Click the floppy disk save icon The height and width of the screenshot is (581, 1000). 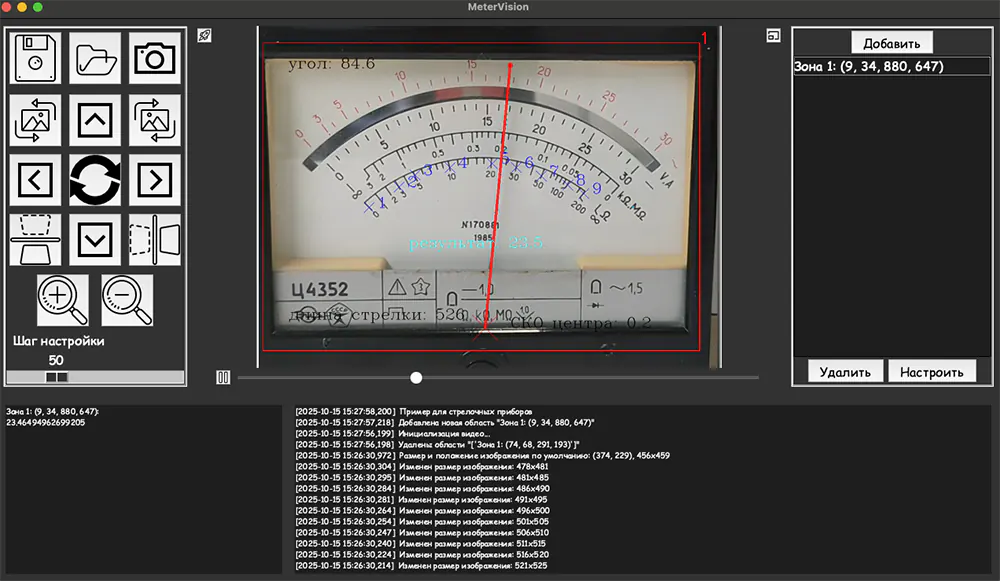pyautogui.click(x=35, y=58)
